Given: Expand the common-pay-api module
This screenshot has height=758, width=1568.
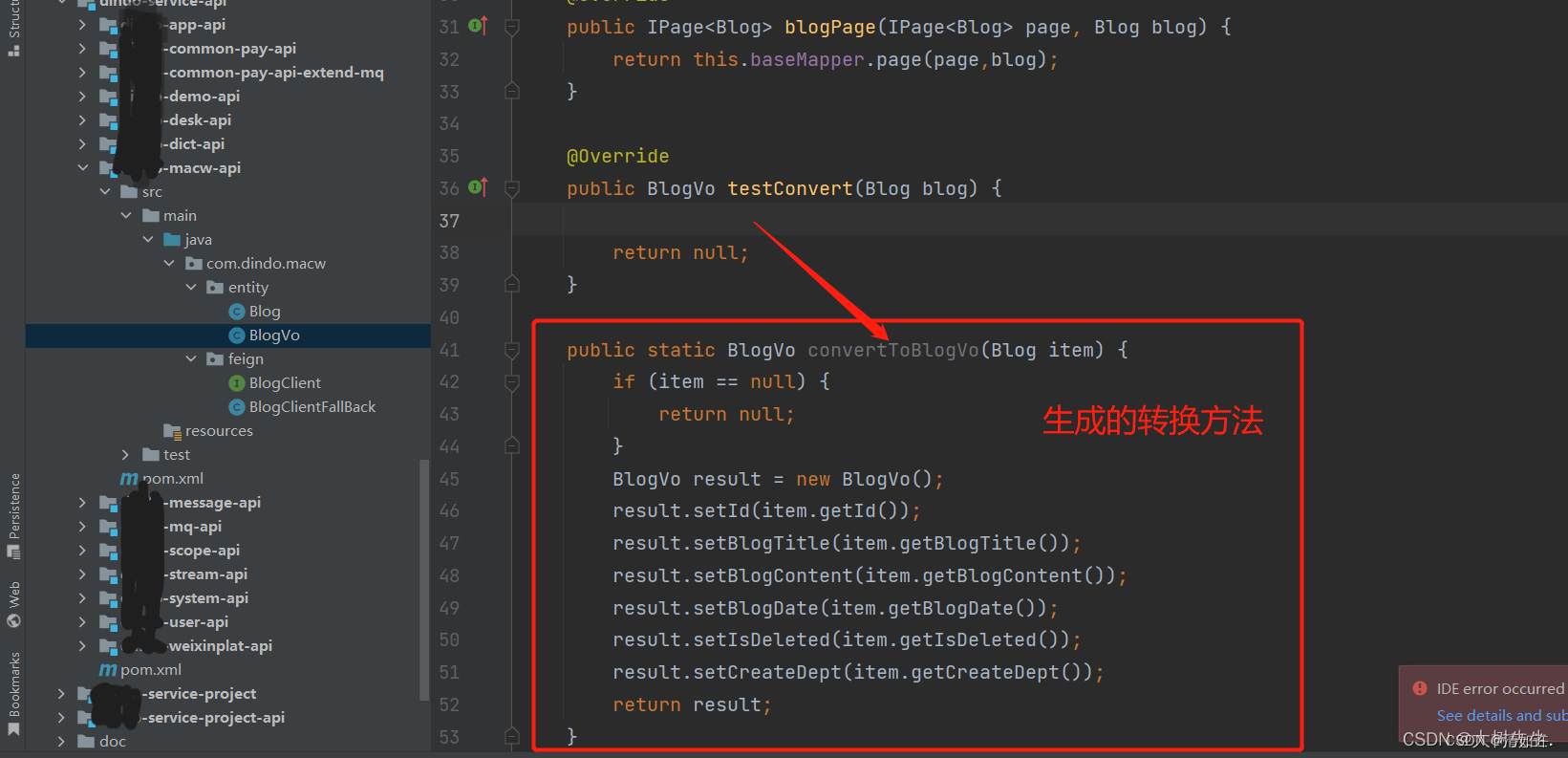Looking at the screenshot, I should pyautogui.click(x=83, y=49).
